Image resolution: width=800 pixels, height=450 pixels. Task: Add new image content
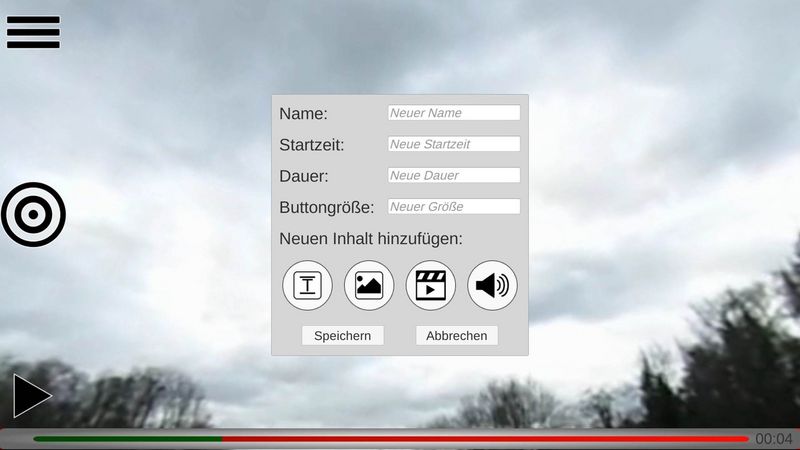coord(369,285)
